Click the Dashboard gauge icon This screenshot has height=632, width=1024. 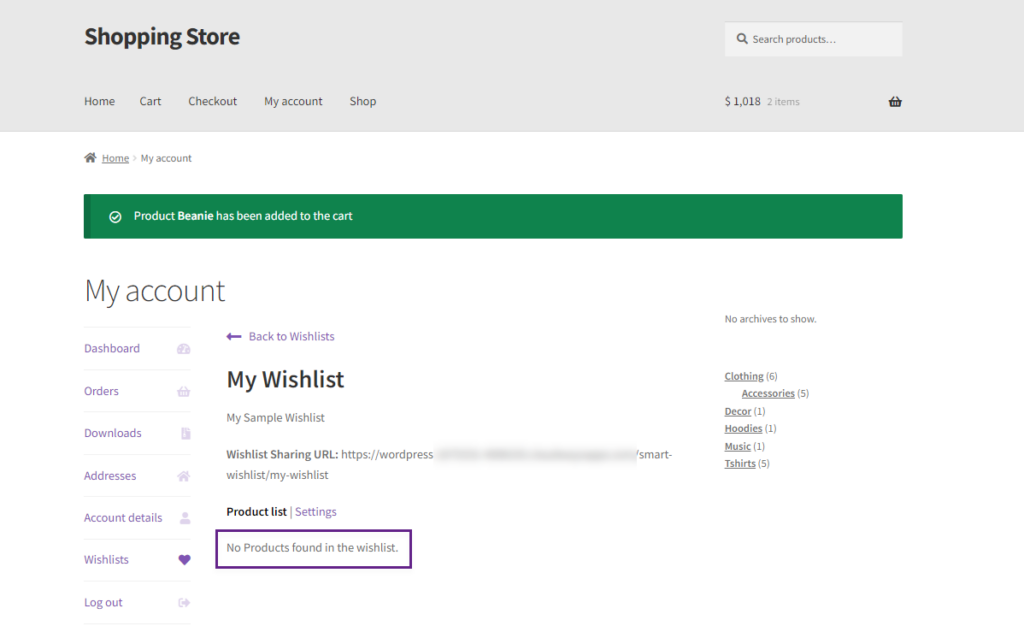(x=184, y=349)
